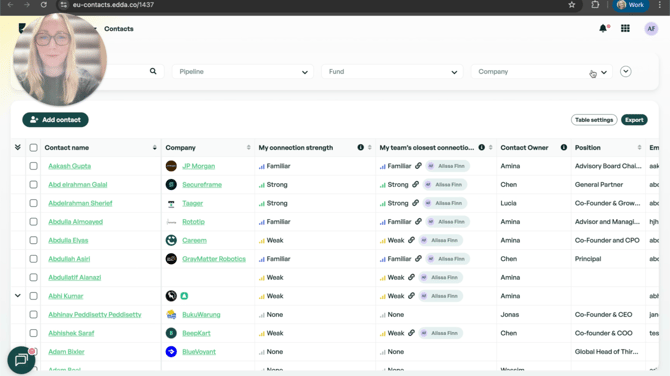
Task: Expand all rows with double chevron
Action: [x=18, y=147]
